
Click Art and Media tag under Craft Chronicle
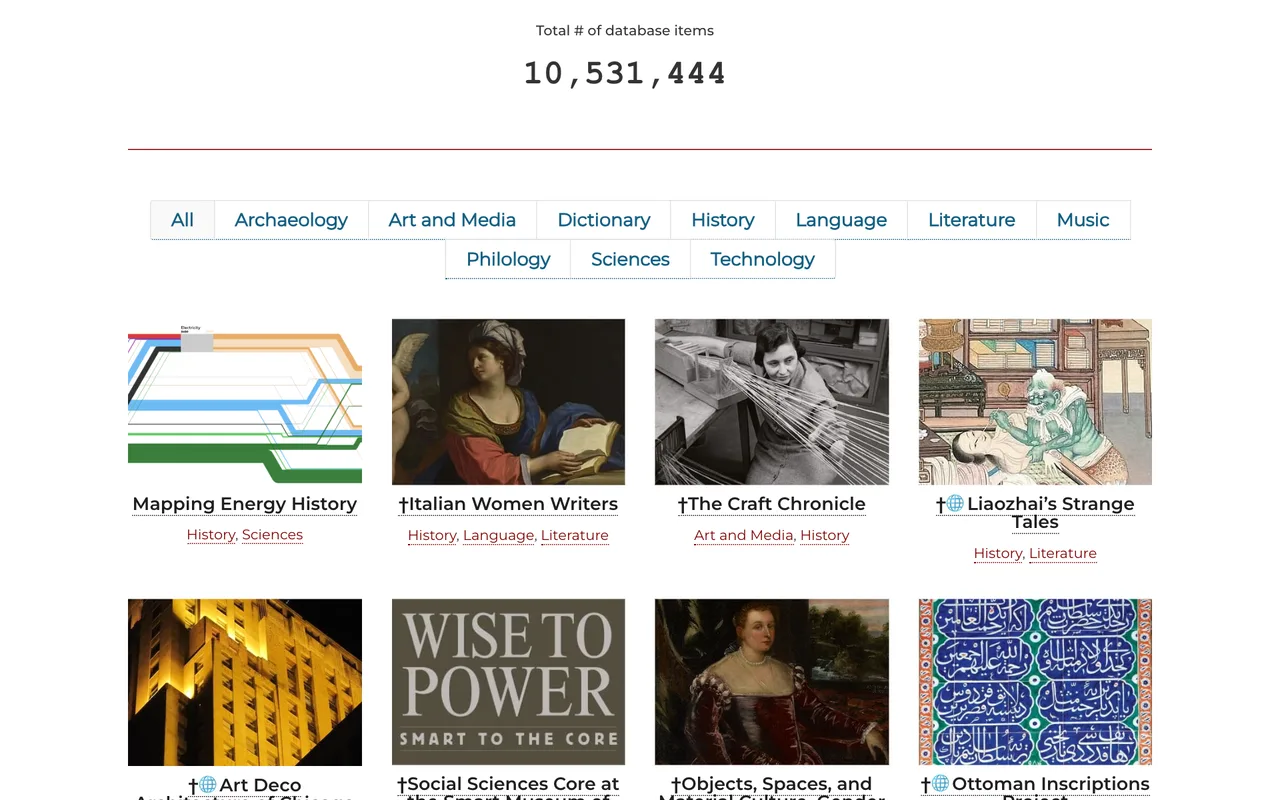point(743,536)
